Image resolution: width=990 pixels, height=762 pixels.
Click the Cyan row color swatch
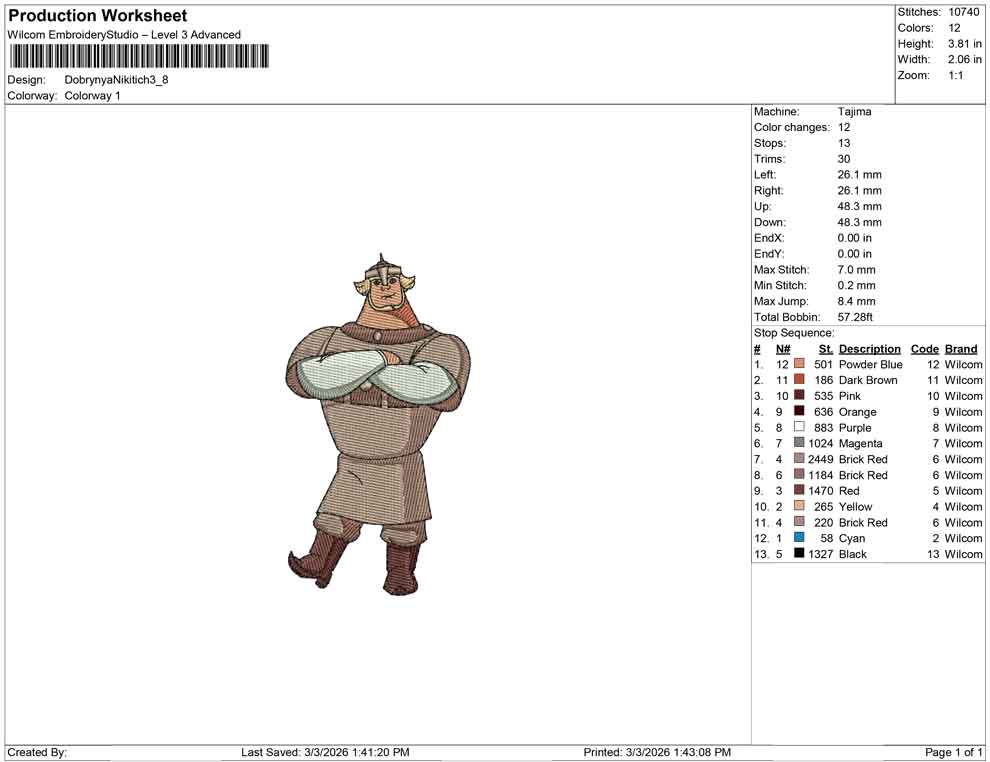[x=799, y=537]
